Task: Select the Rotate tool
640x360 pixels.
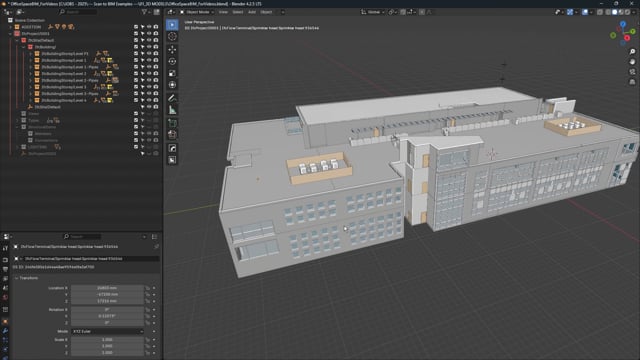Action: (x=172, y=61)
